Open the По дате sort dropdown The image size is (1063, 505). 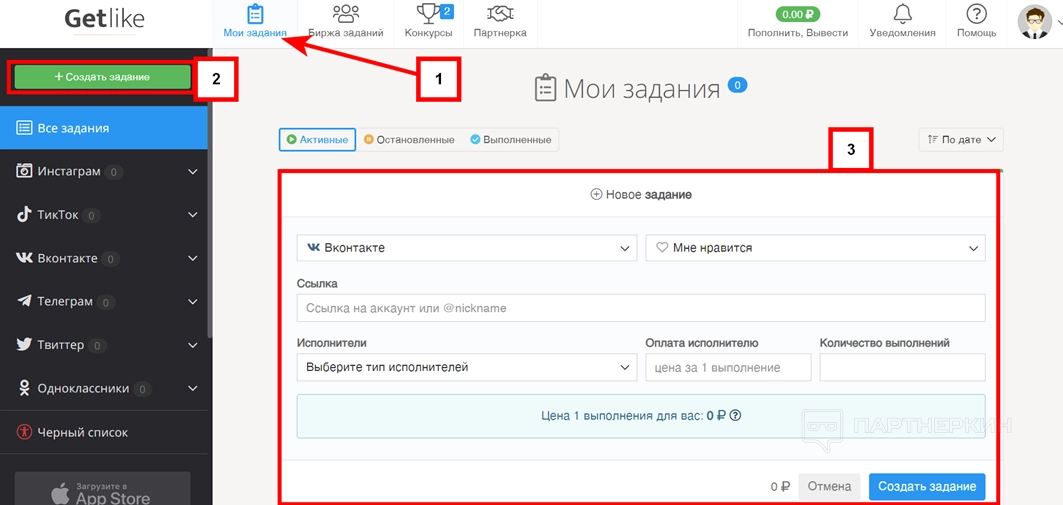coord(961,140)
